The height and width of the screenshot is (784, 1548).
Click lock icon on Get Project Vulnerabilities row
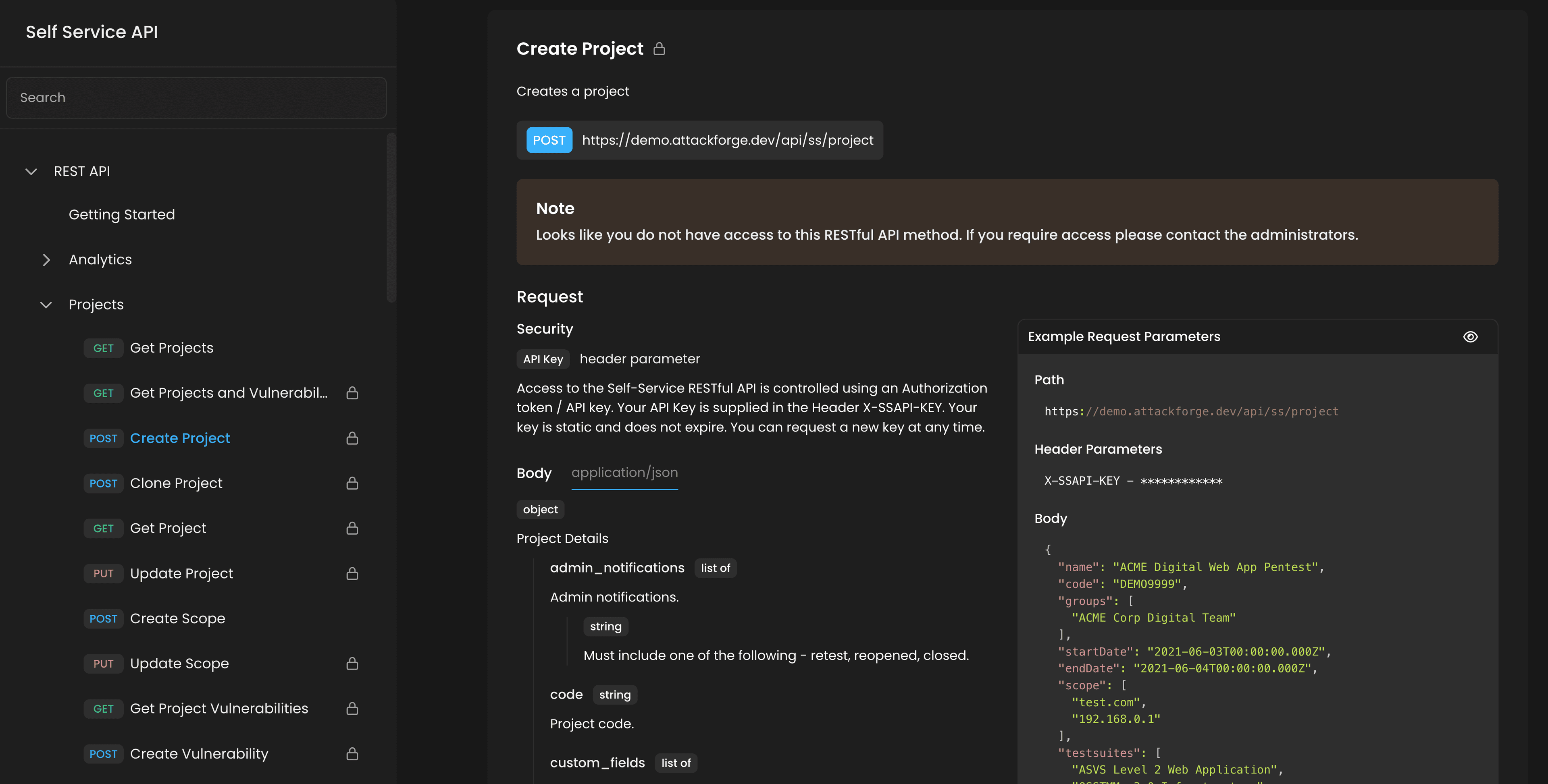point(352,708)
